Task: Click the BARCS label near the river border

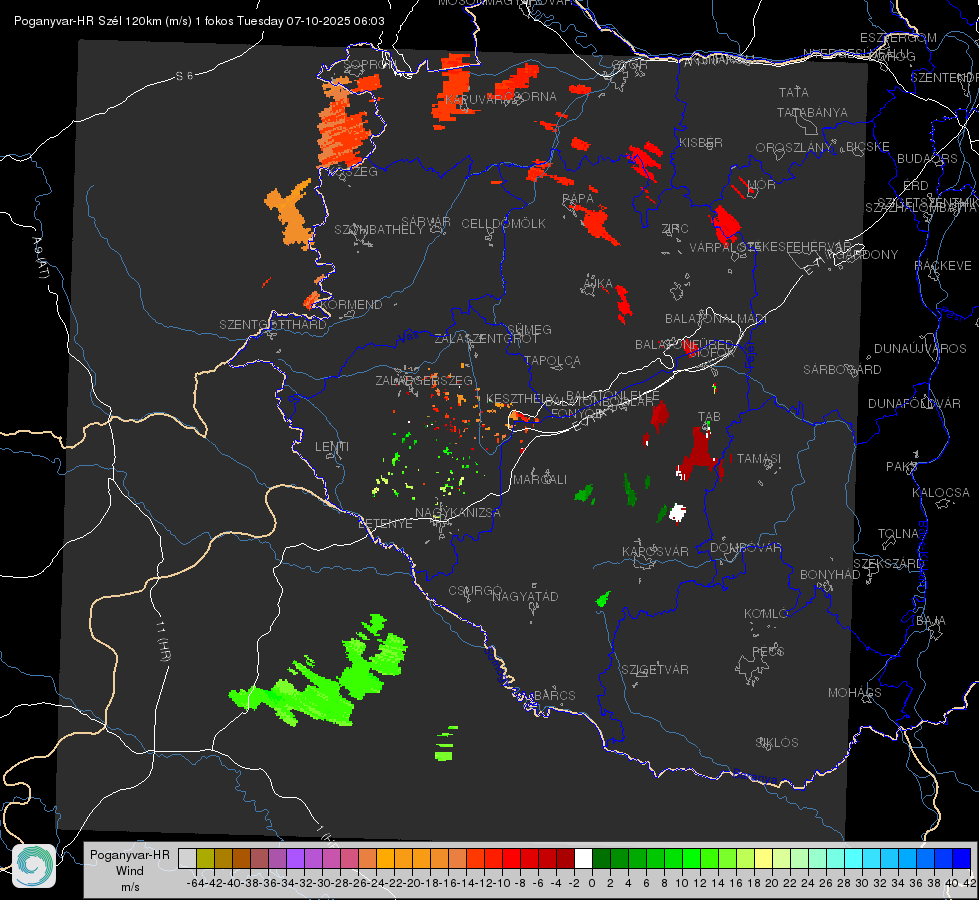Action: click(554, 696)
